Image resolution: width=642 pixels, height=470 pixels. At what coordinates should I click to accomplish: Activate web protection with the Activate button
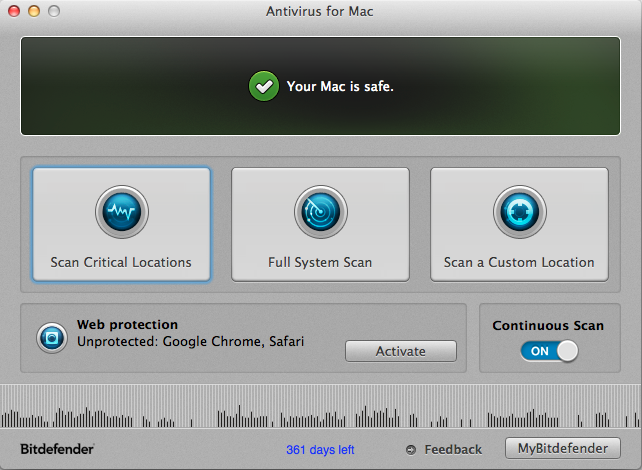coord(400,351)
